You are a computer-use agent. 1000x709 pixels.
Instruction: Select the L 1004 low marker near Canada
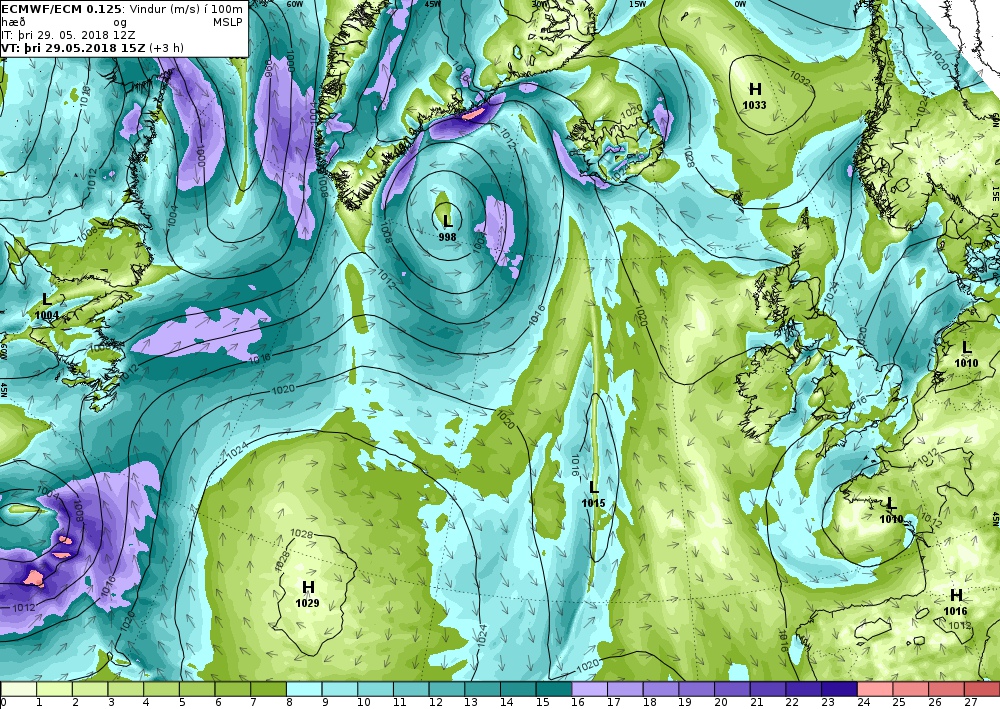[x=47, y=306]
